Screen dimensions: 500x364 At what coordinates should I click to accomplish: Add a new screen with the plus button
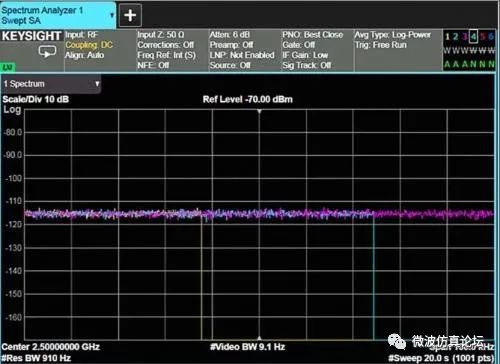(x=130, y=15)
